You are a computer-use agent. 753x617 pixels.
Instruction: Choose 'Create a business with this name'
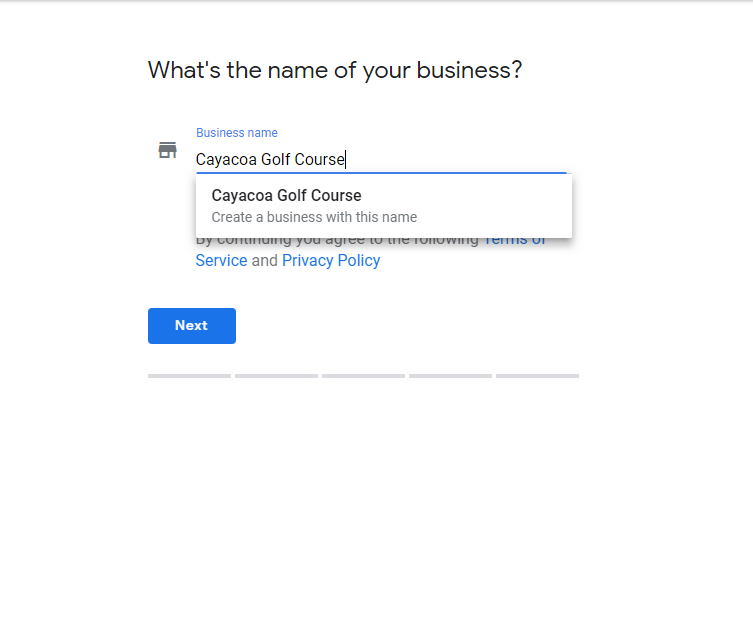pos(314,217)
